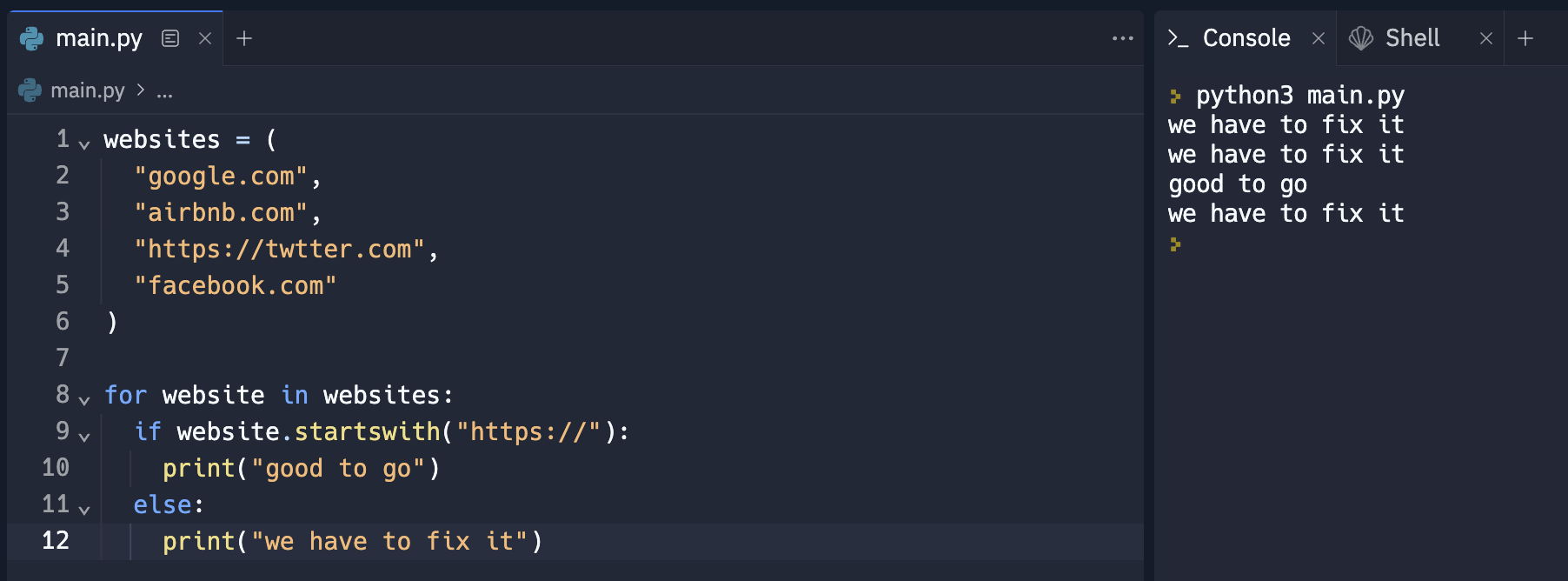Collapse the if block on line 9
This screenshot has width=1568, height=581.
[84, 437]
